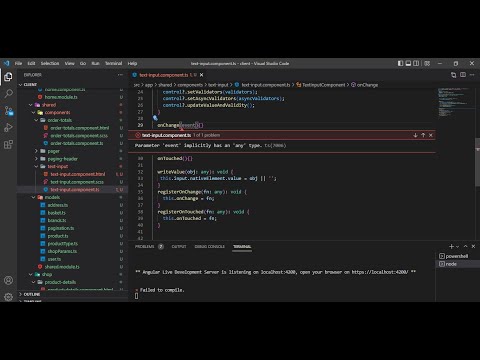Open the File menu
The height and width of the screenshot is (360, 480).
click(x=18, y=63)
